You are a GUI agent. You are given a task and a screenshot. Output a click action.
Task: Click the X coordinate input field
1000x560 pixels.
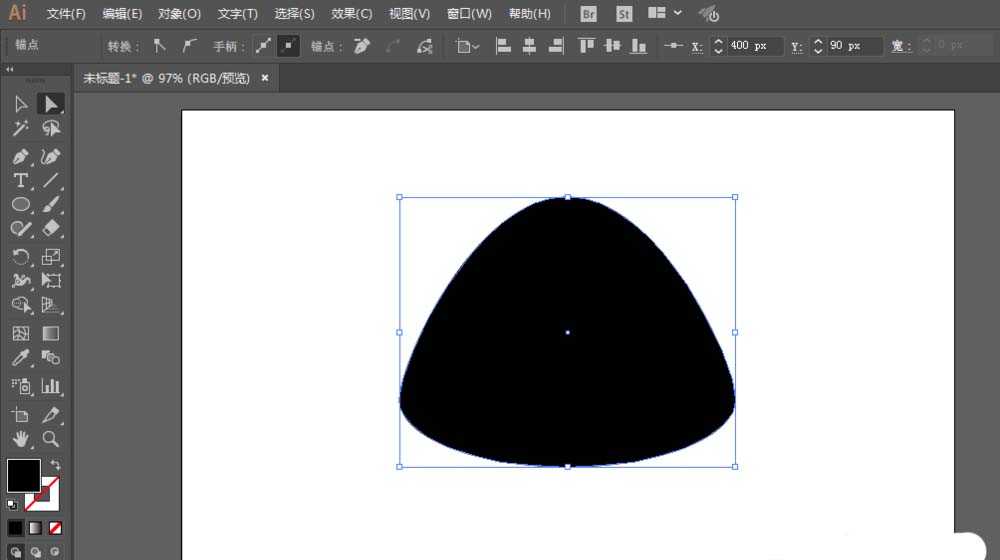[753, 46]
